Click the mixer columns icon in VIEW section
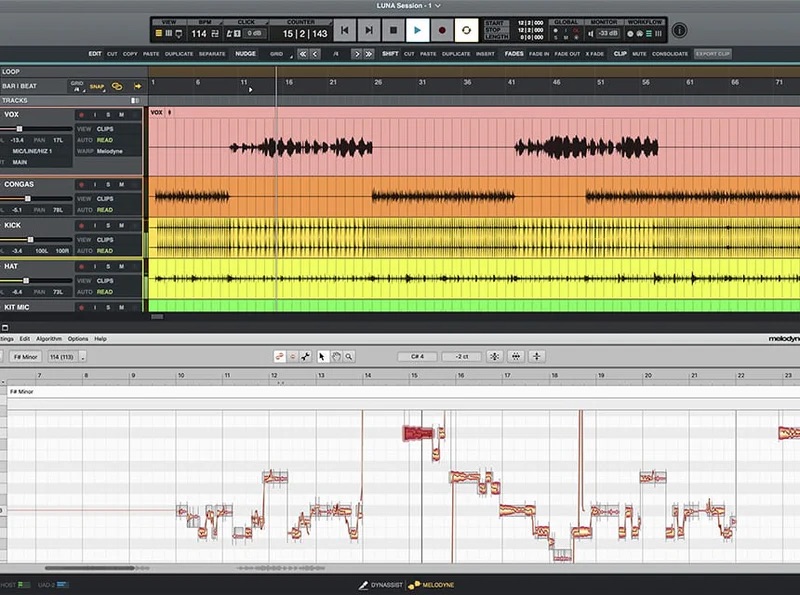The height and width of the screenshot is (595, 800). [x=168, y=33]
